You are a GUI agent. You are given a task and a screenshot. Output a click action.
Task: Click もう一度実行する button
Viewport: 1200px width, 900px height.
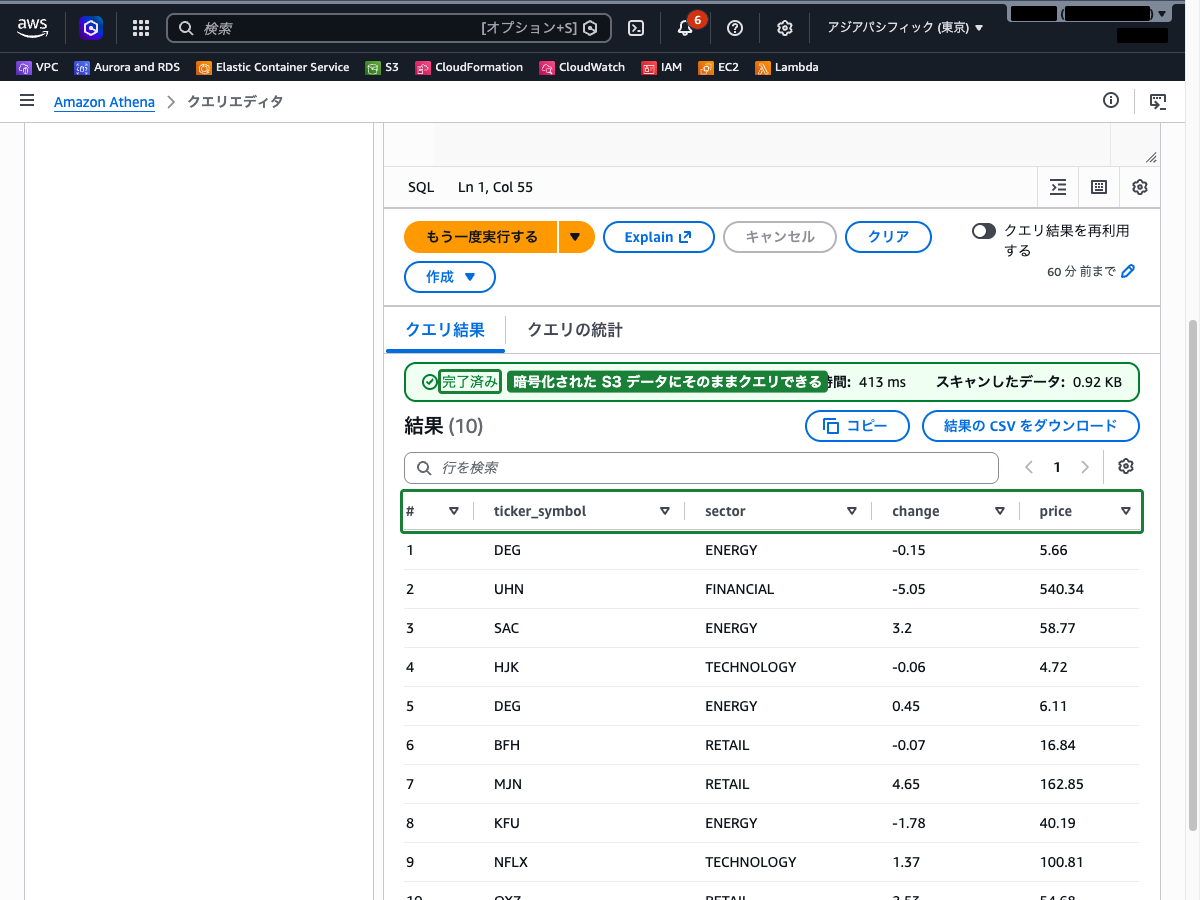[x=481, y=237]
